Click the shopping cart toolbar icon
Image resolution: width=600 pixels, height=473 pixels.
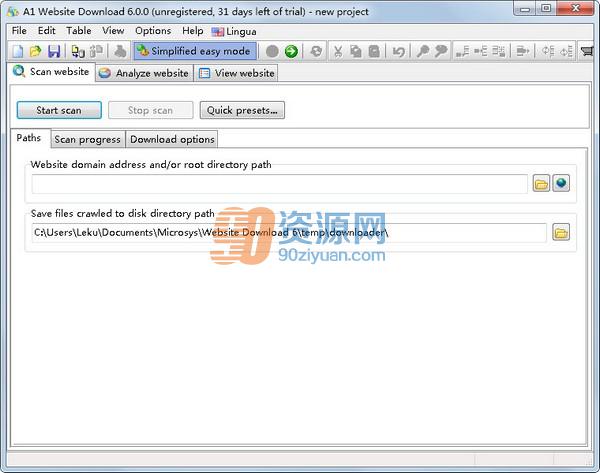tap(587, 51)
